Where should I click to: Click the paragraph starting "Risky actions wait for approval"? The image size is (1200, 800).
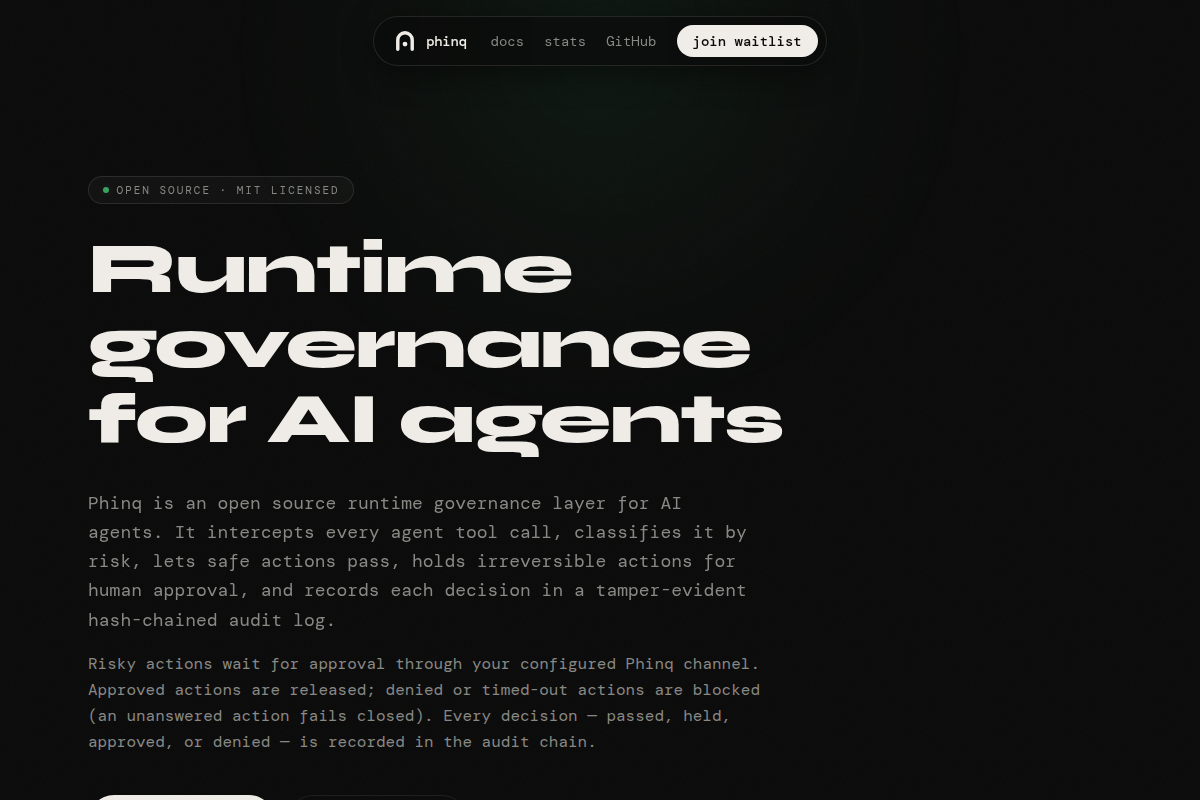(x=424, y=703)
